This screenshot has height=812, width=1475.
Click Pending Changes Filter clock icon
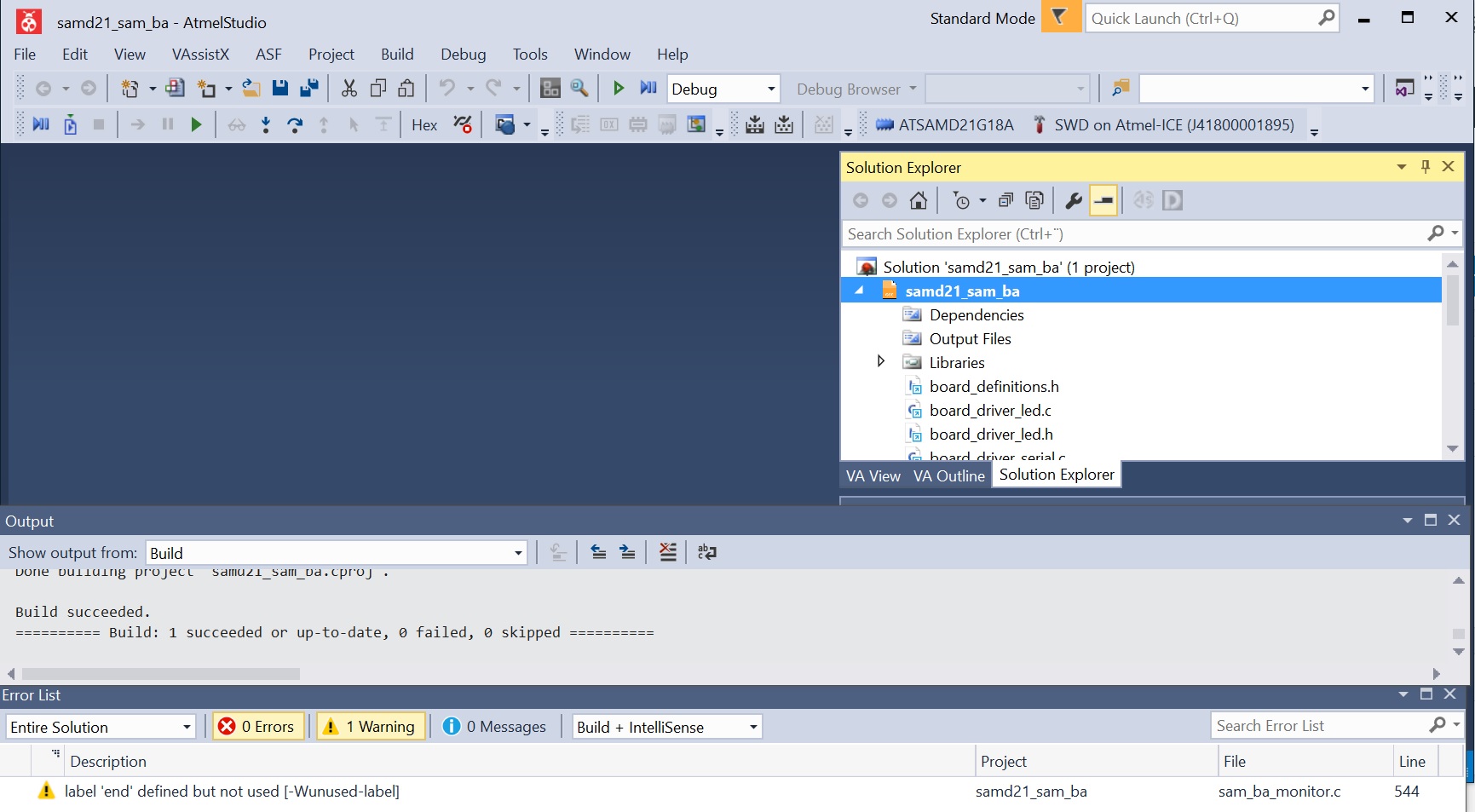962,200
